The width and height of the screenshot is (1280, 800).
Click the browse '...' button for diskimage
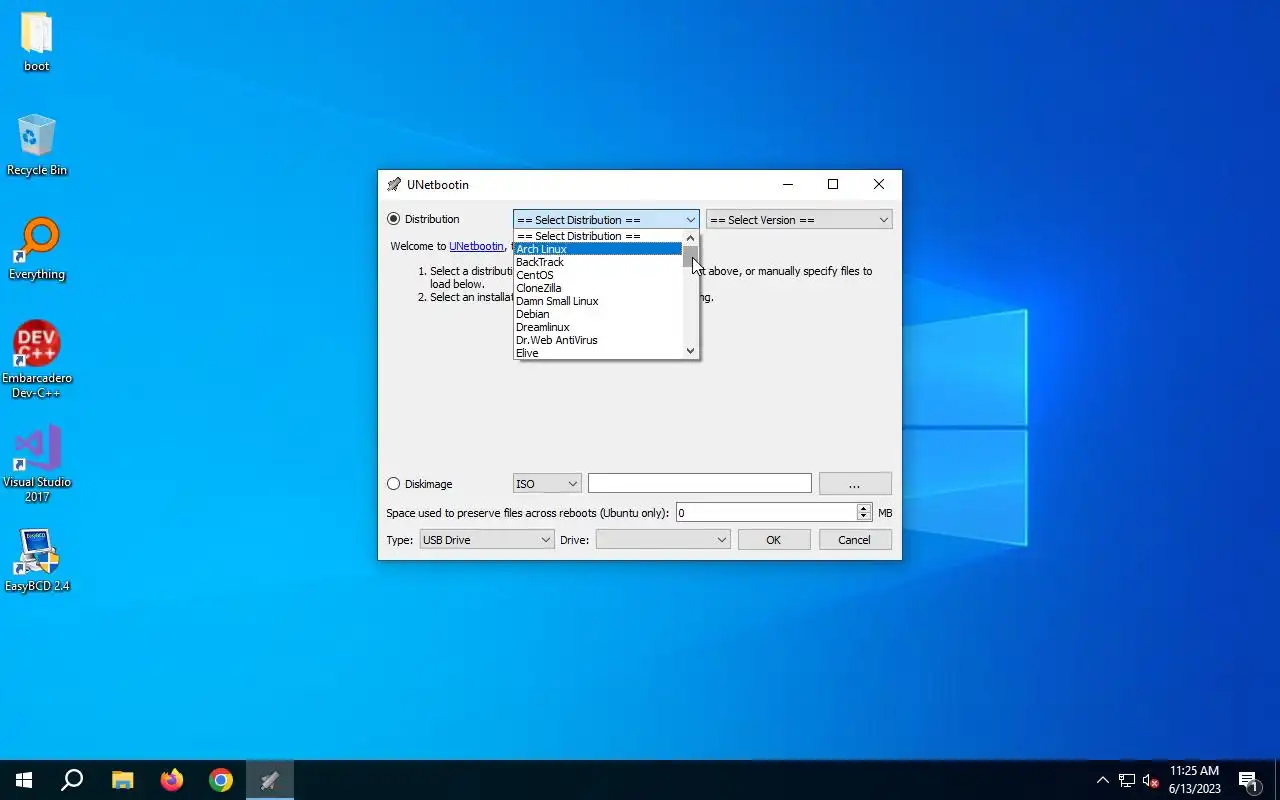(x=855, y=484)
